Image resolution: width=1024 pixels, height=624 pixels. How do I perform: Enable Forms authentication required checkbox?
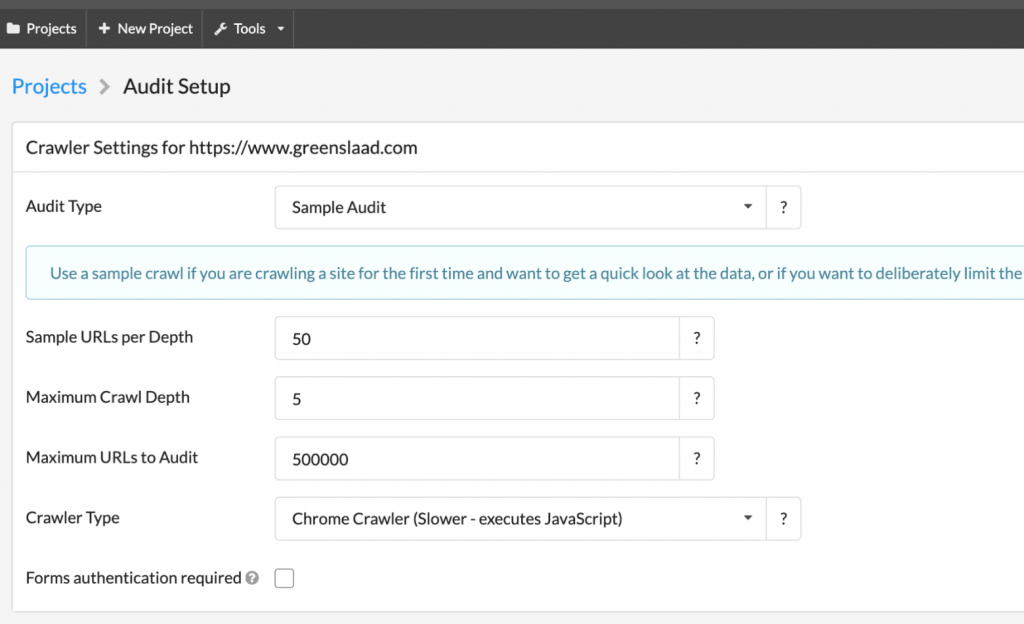(284, 578)
